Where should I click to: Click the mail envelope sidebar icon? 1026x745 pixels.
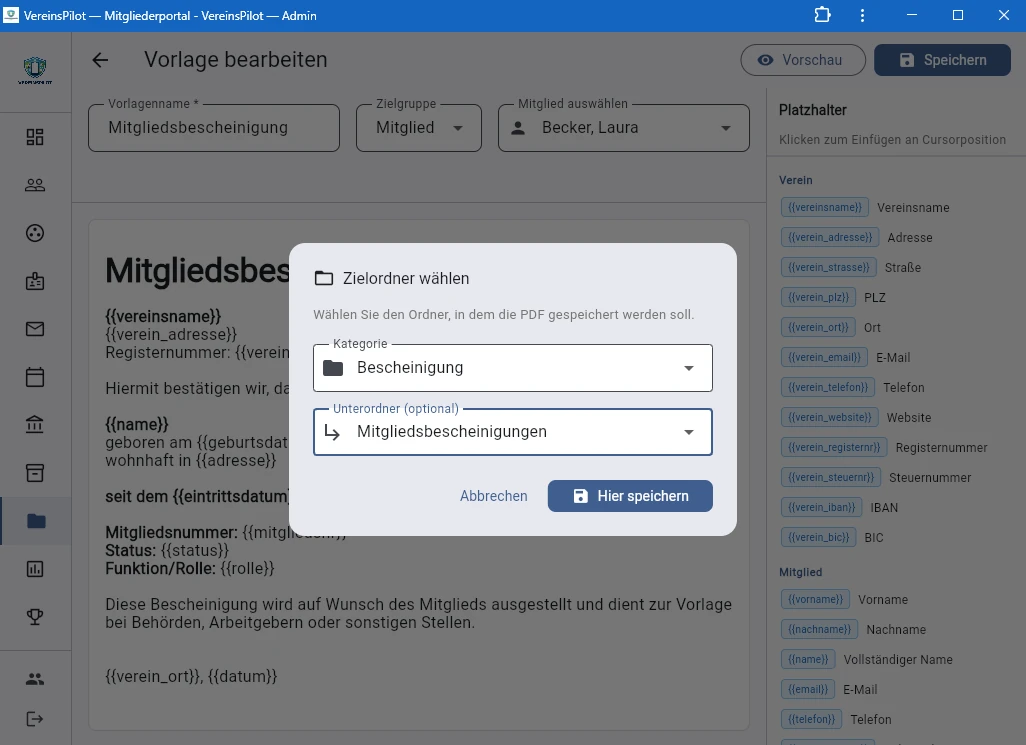[x=35, y=329]
